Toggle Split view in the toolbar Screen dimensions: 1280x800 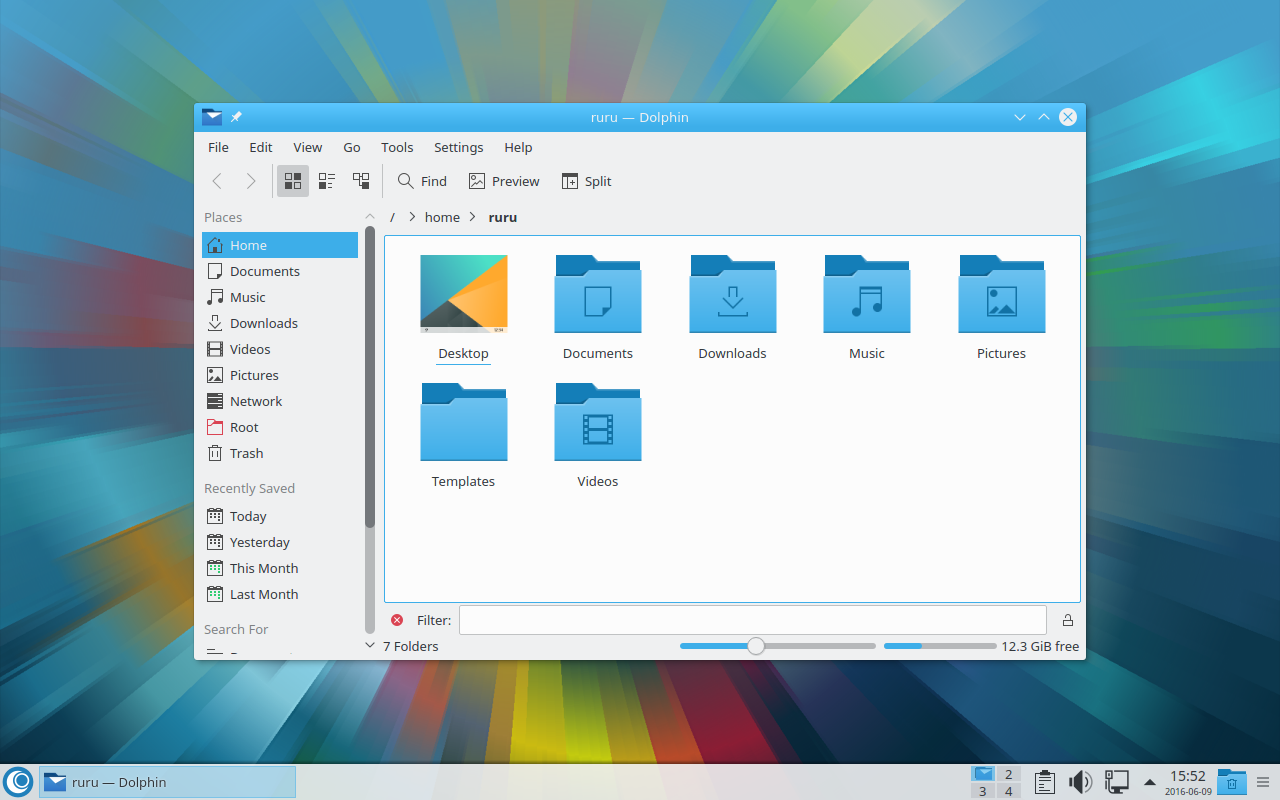coord(586,181)
